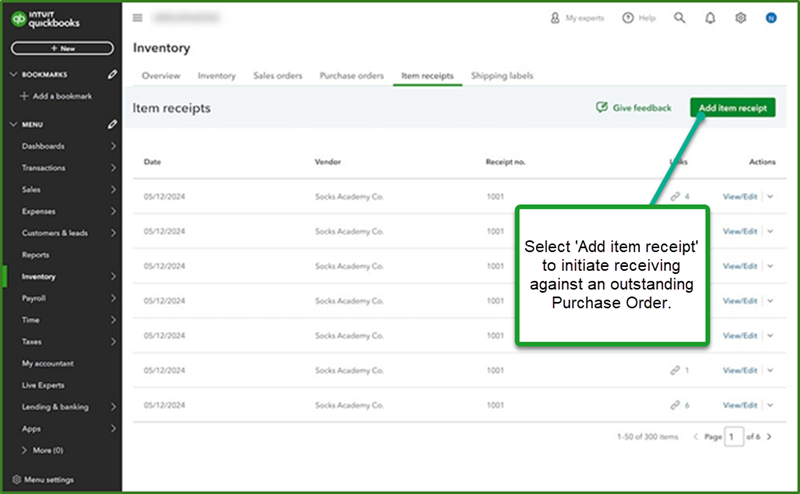This screenshot has height=494, width=800.
Task: Click the + New button
Action: click(61, 48)
